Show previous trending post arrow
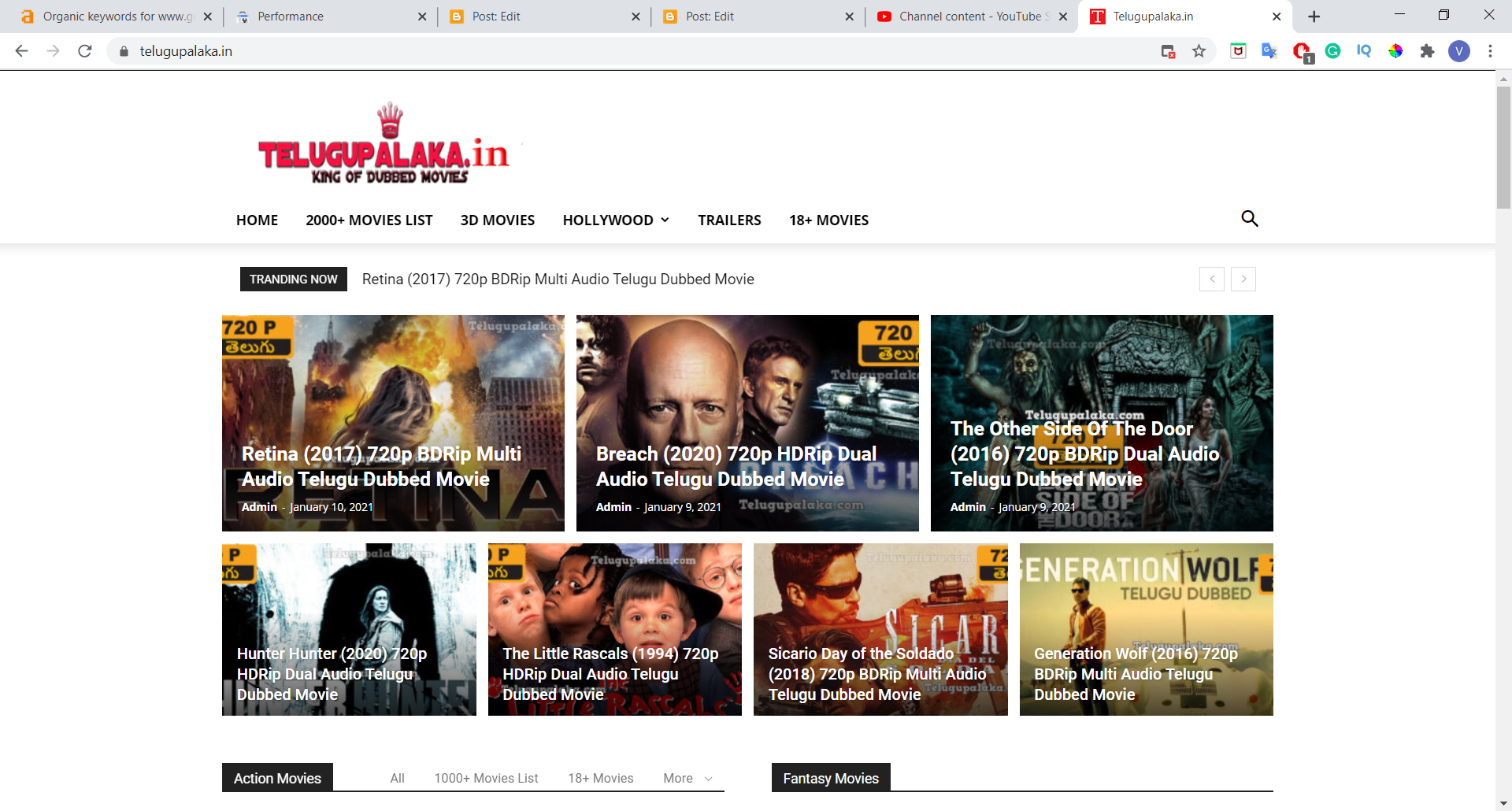1512x811 pixels. pyautogui.click(x=1212, y=279)
